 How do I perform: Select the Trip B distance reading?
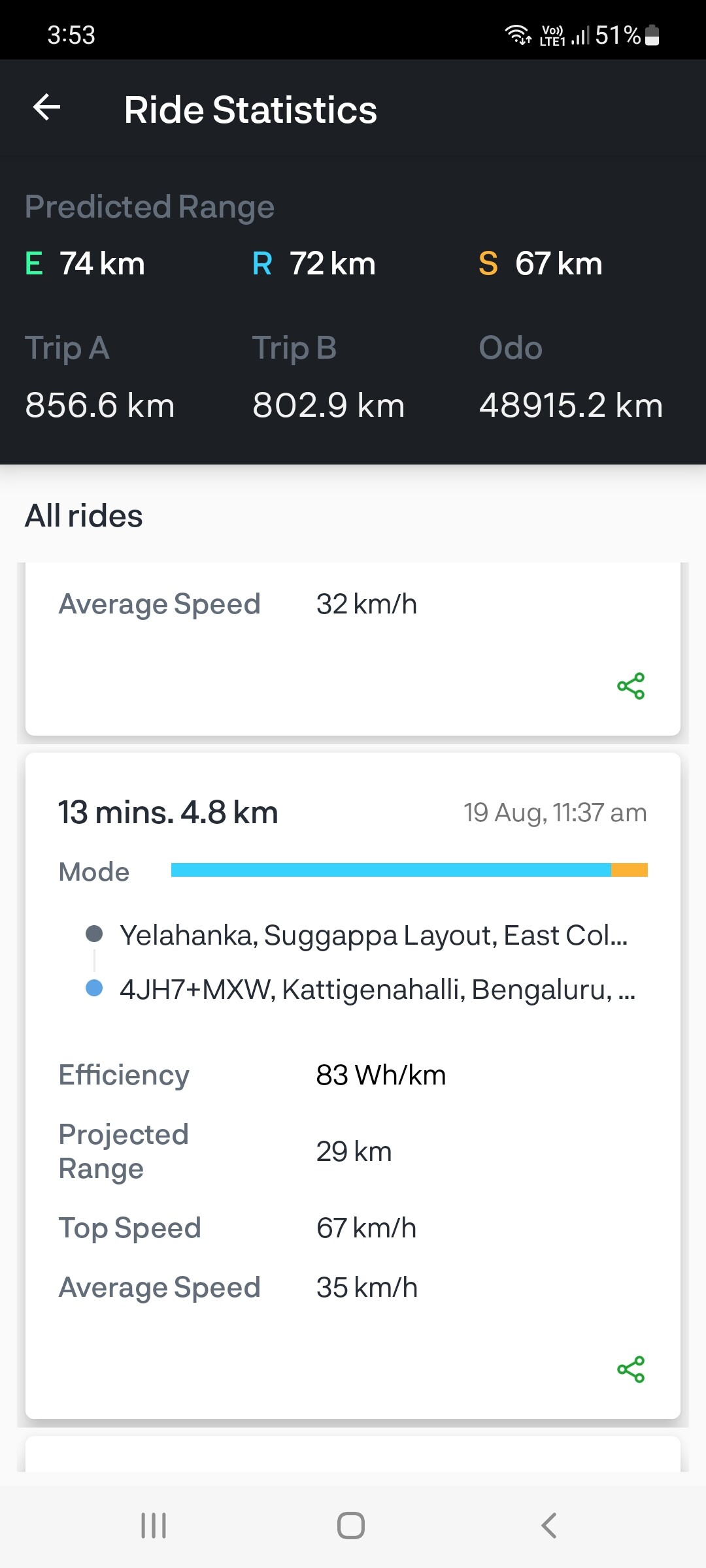(328, 405)
